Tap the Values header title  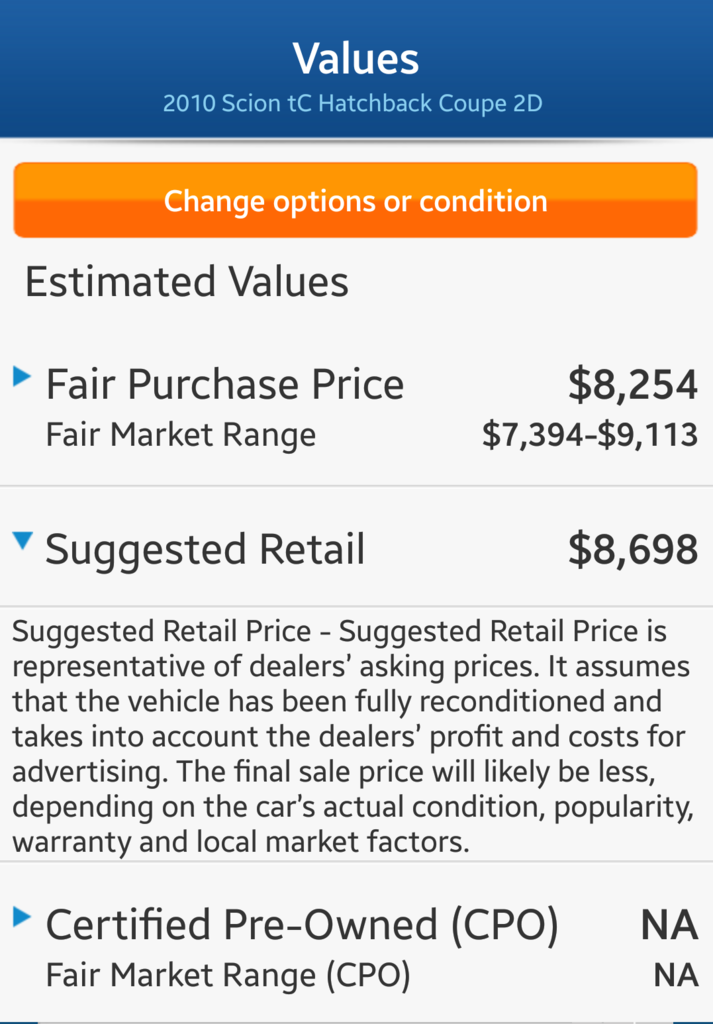point(356,59)
